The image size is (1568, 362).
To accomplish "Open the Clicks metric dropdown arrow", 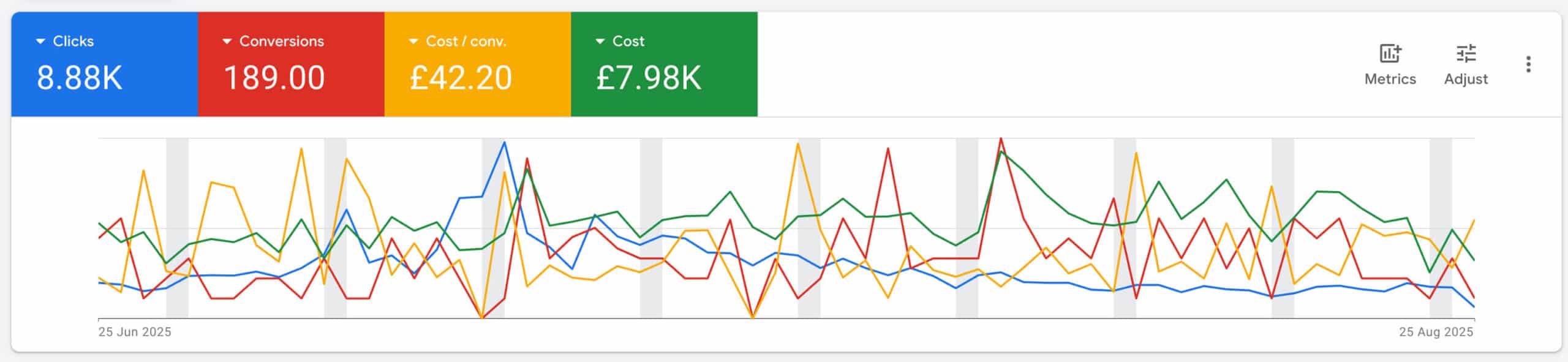I will click(41, 42).
